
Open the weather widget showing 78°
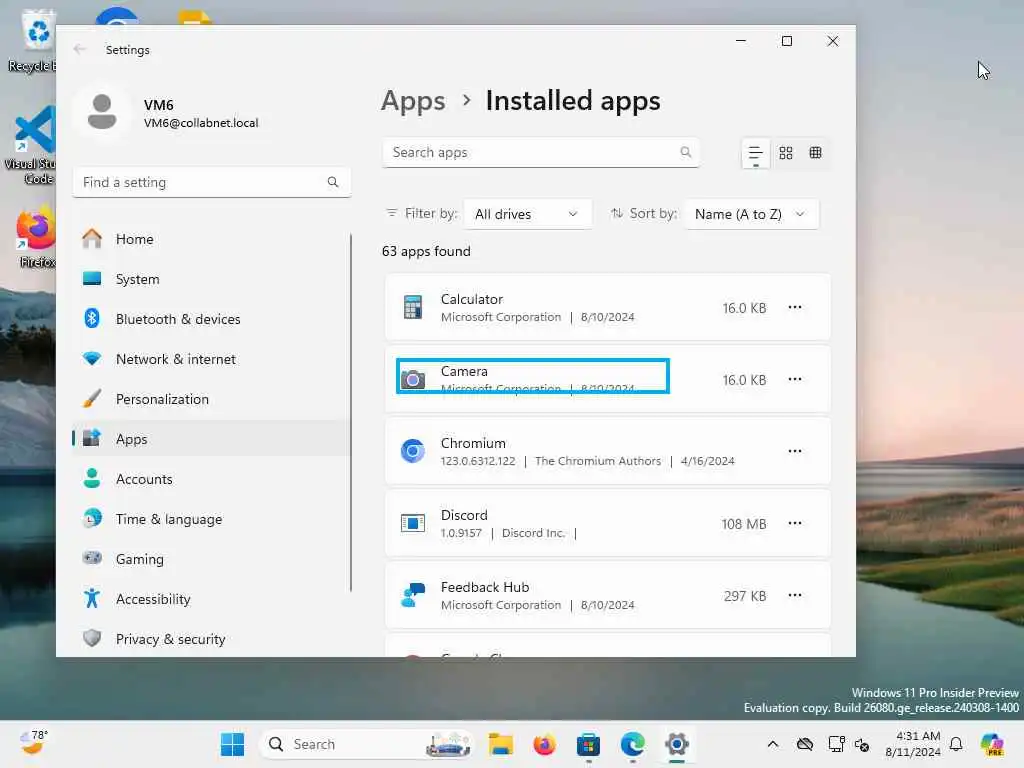click(x=32, y=743)
